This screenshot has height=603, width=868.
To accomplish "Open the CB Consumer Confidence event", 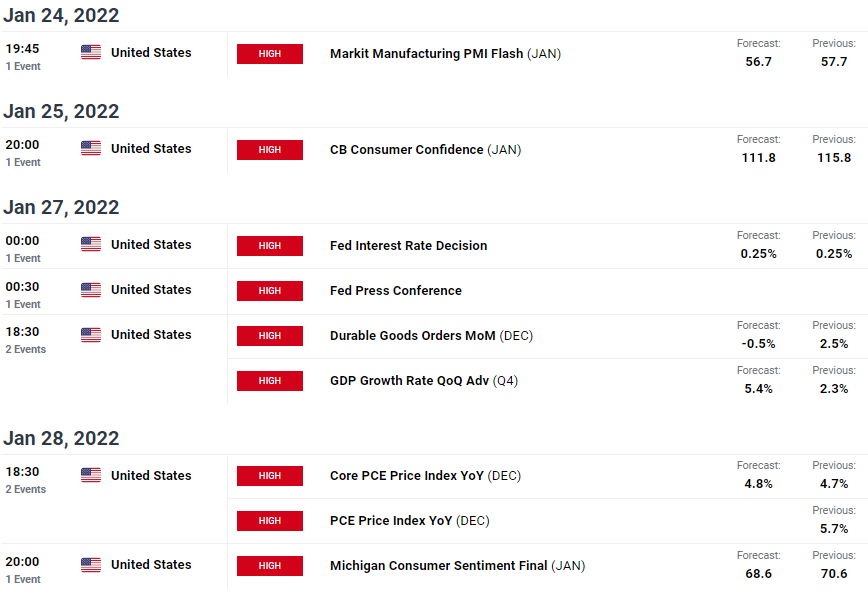I will pyautogui.click(x=408, y=150).
